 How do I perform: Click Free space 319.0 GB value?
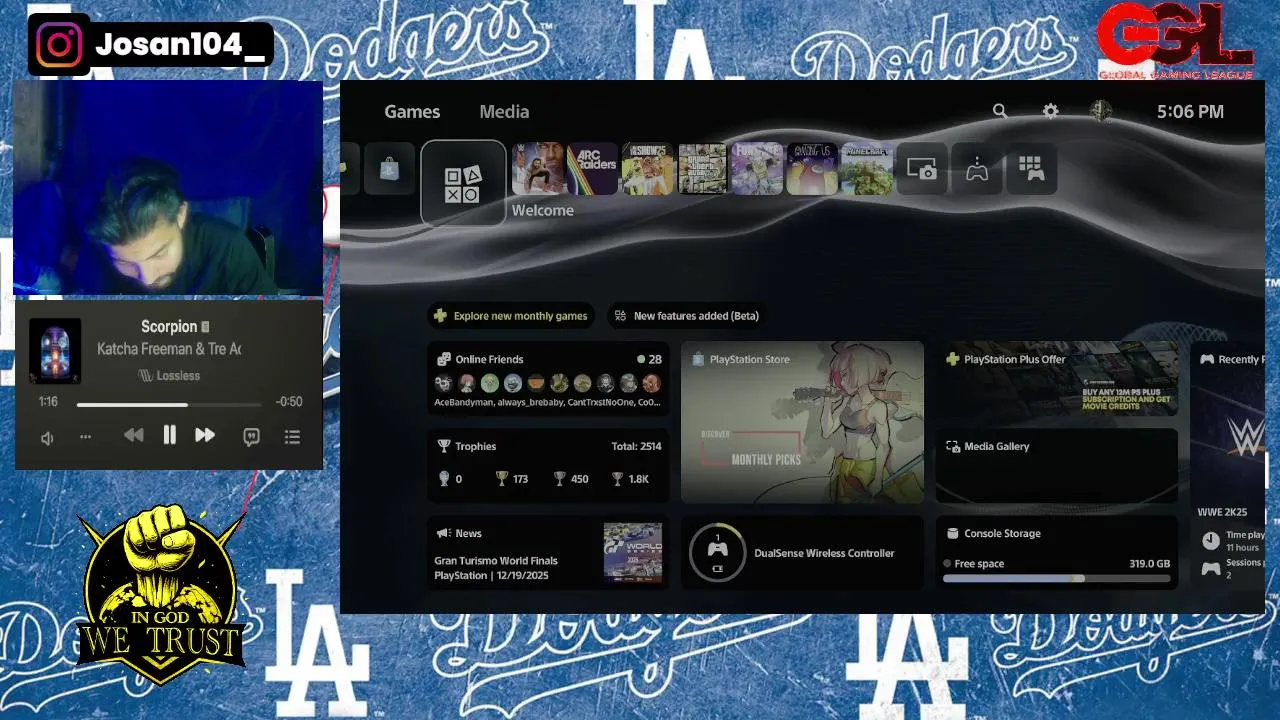[x=1149, y=564]
